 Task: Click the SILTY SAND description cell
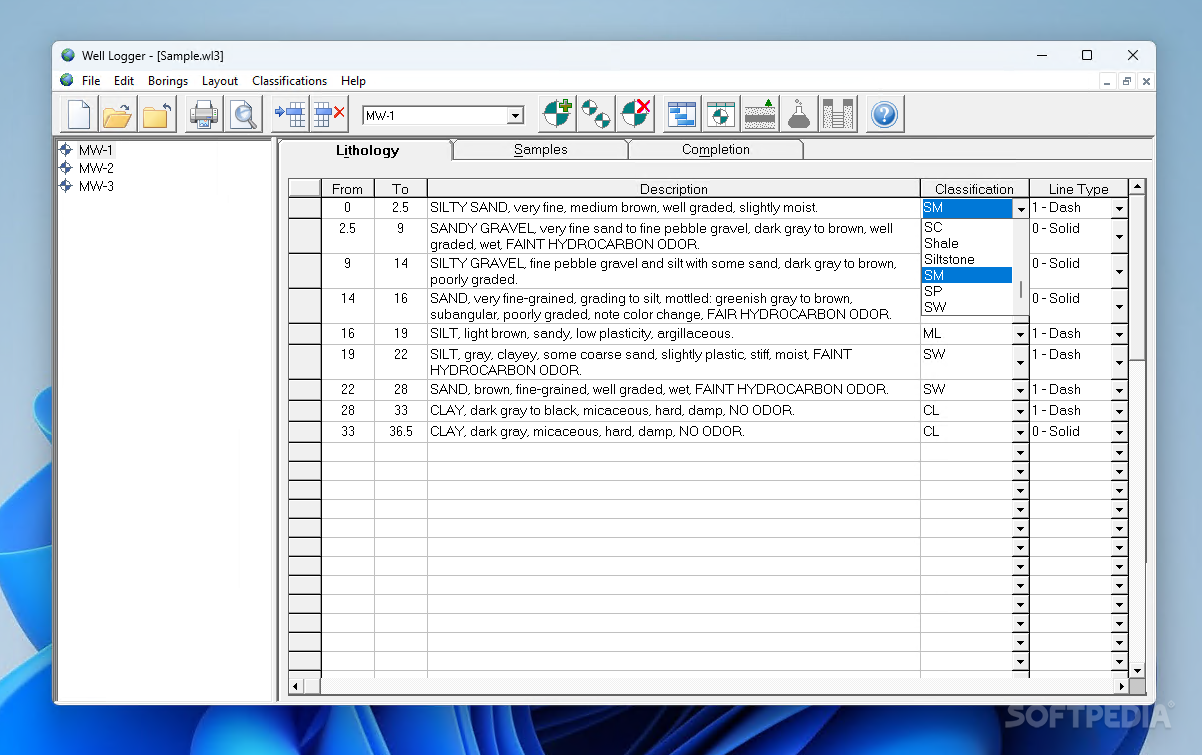pyautogui.click(x=674, y=208)
